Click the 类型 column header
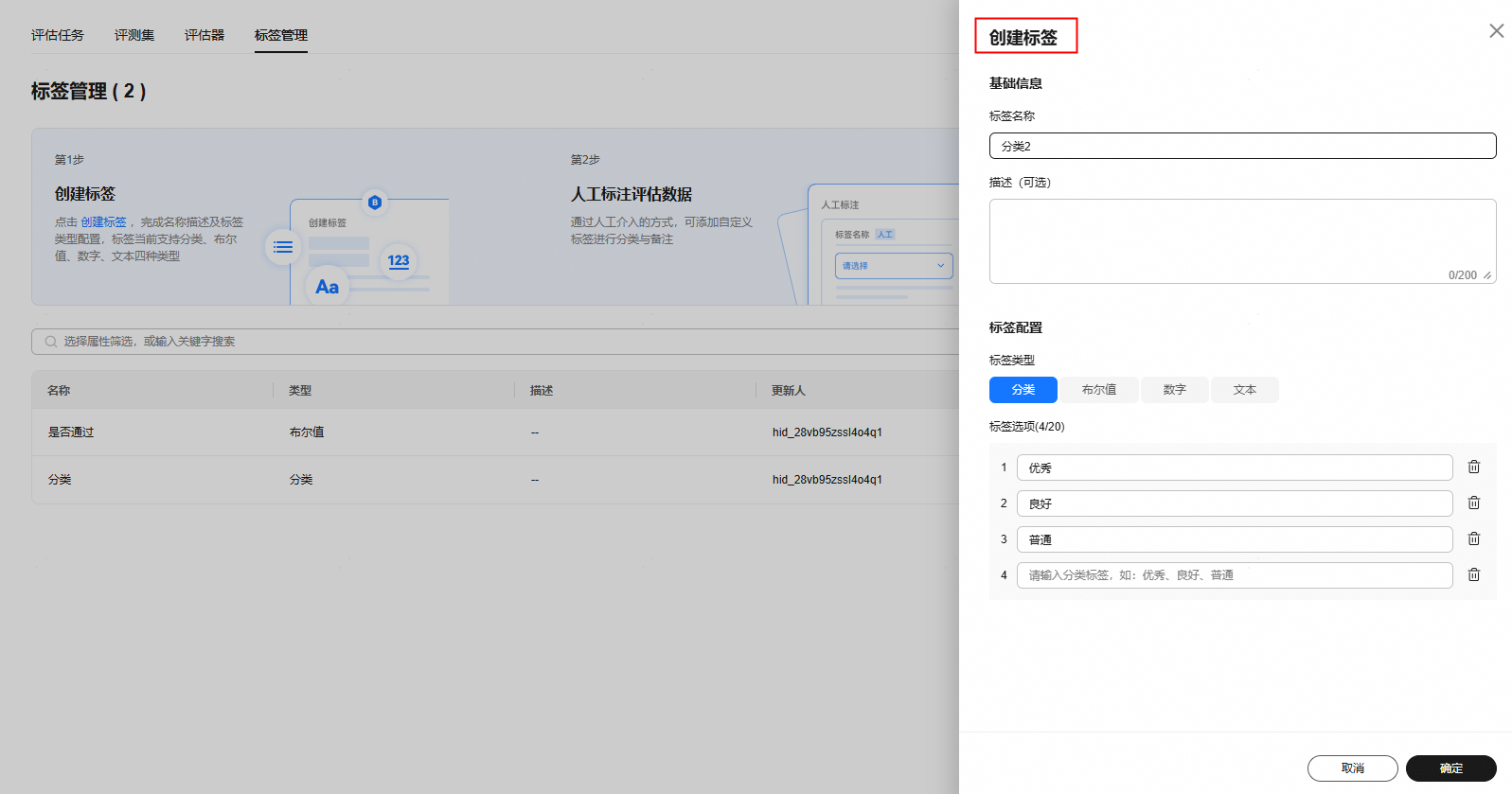 pyautogui.click(x=300, y=390)
